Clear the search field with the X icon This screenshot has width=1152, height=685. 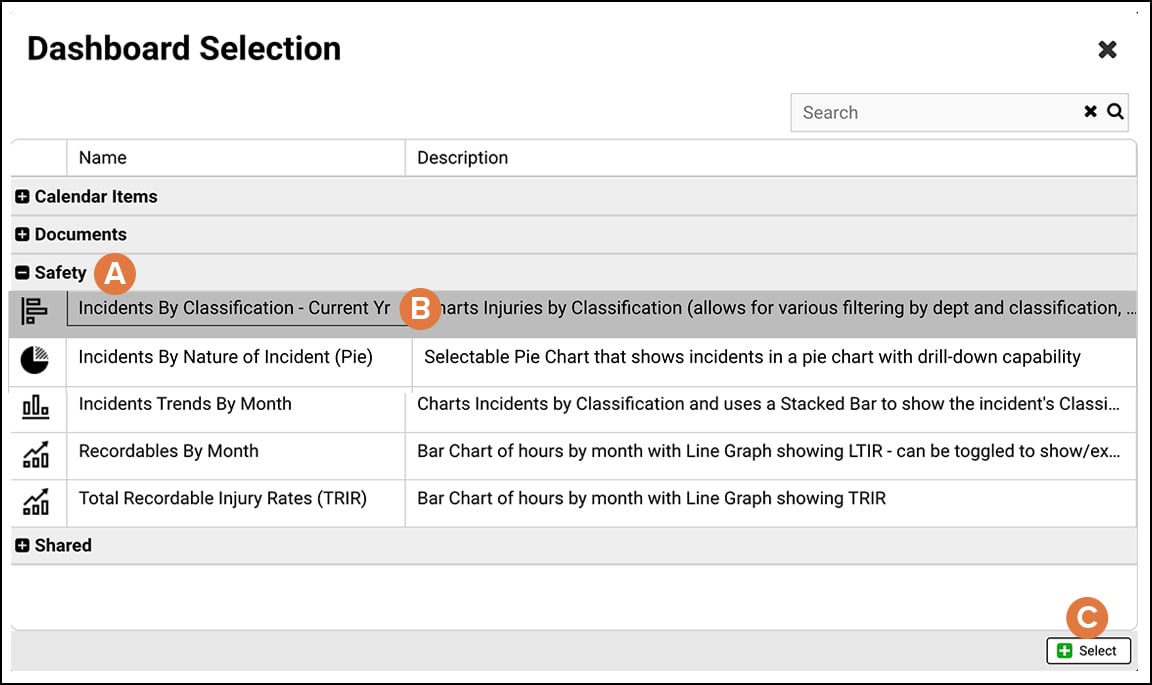click(1090, 112)
